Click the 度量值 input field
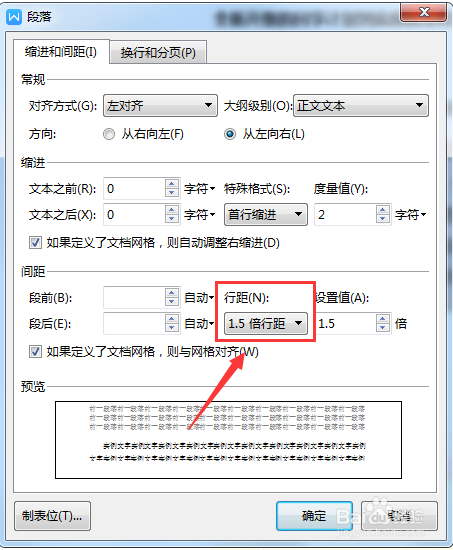The width and height of the screenshot is (453, 550). (345, 214)
